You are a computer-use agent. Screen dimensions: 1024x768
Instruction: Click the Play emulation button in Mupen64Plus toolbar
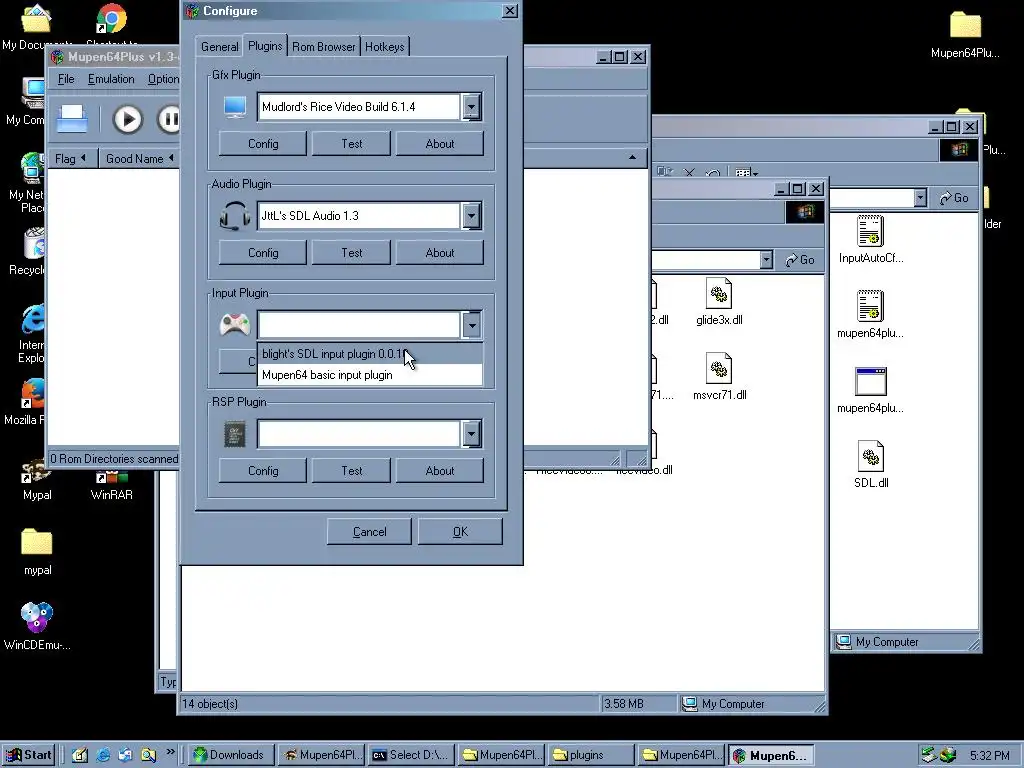127,120
